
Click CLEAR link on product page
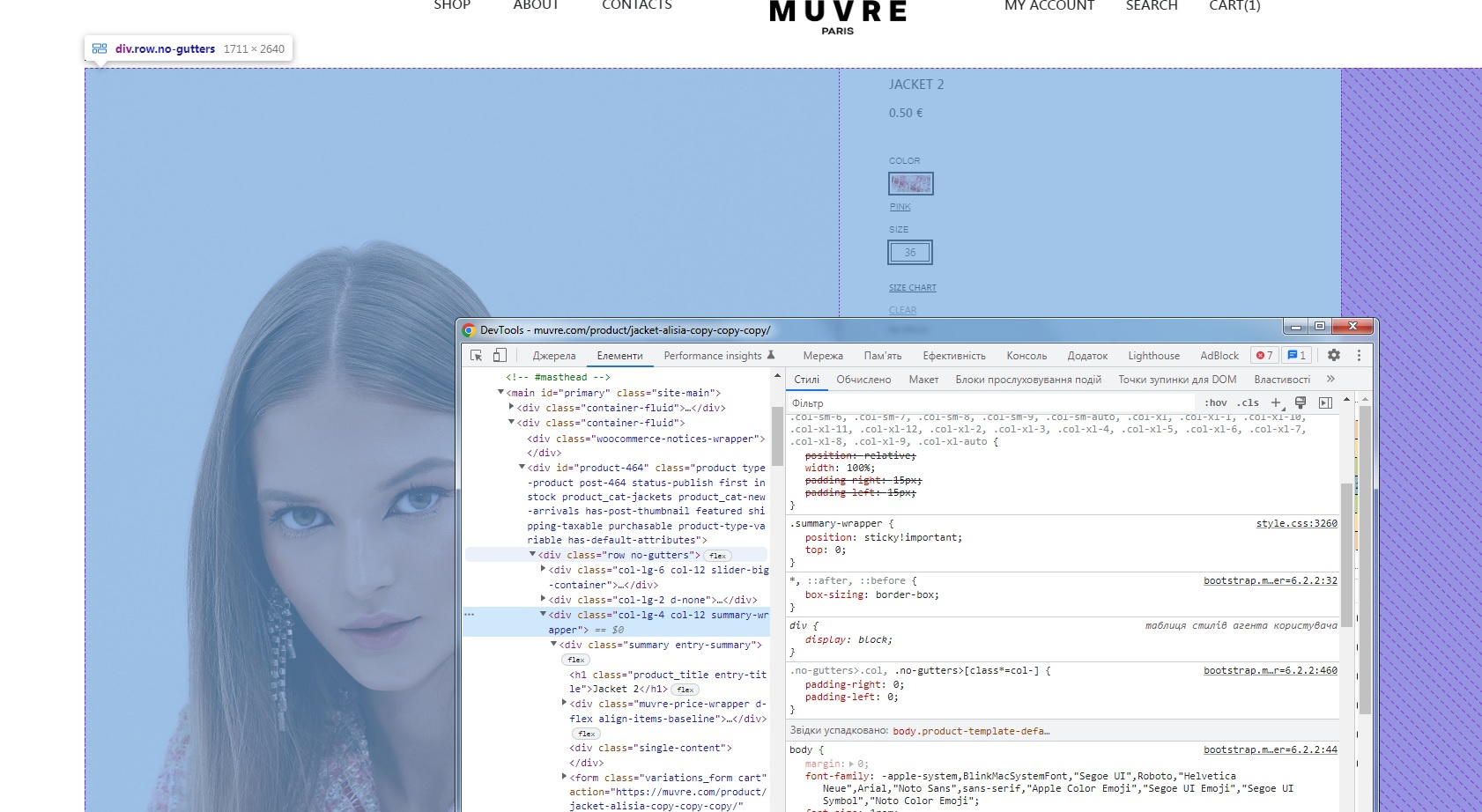click(902, 310)
